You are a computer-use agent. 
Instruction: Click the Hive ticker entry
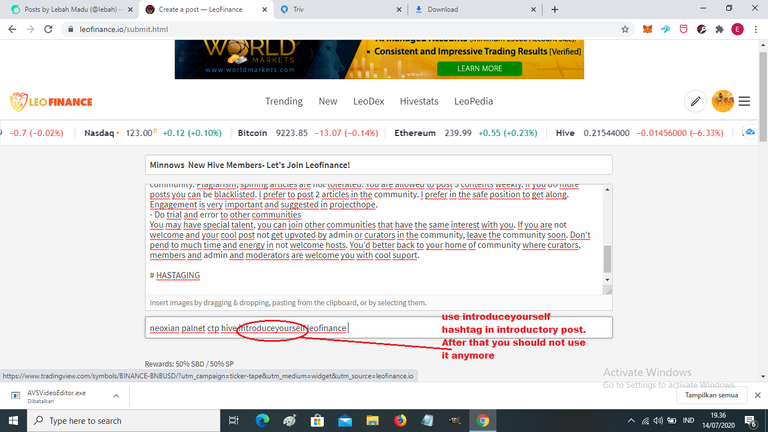pyautogui.click(x=639, y=133)
